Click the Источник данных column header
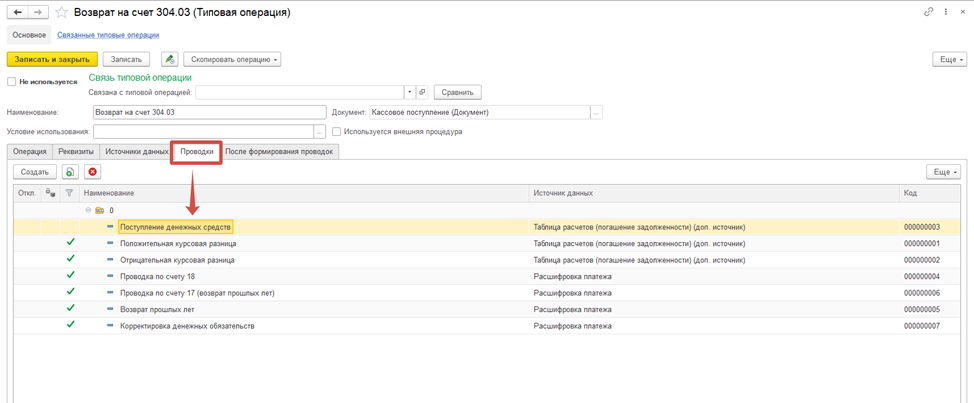Viewport: 974px width, 403px height. [x=714, y=194]
